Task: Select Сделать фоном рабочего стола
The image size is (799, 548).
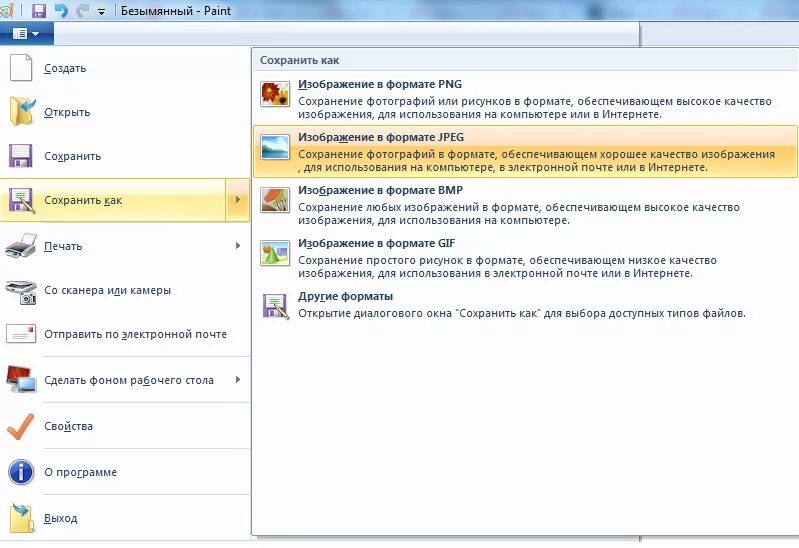Action: (x=125, y=380)
